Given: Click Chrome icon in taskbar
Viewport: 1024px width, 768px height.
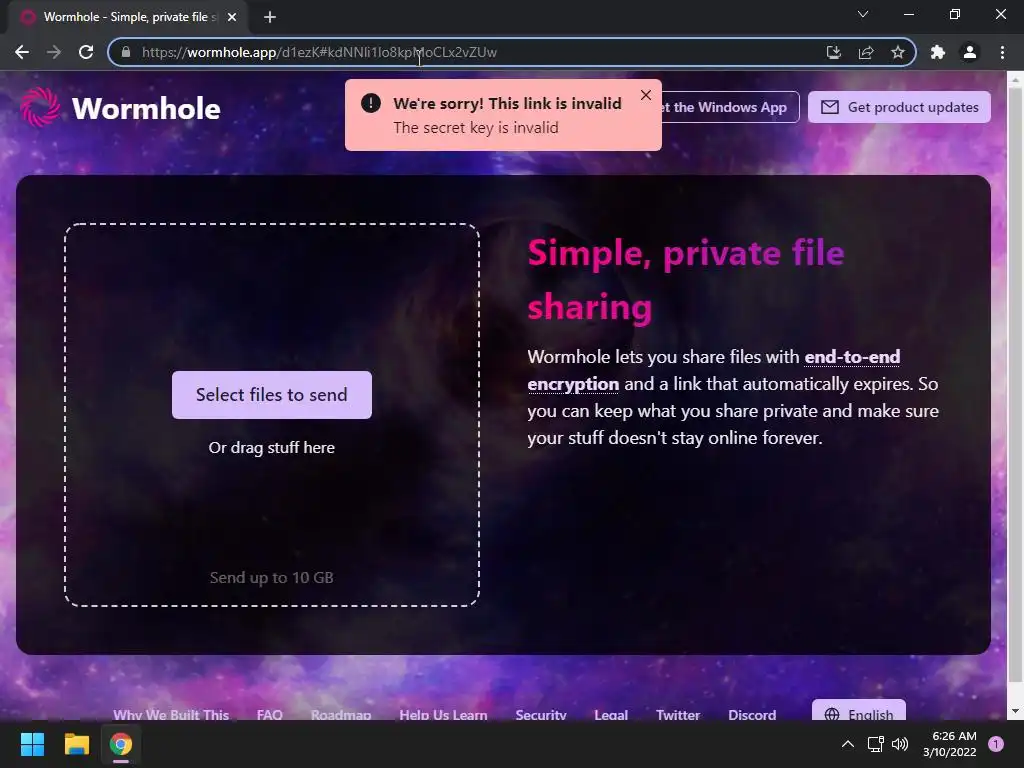Looking at the screenshot, I should click(121, 744).
